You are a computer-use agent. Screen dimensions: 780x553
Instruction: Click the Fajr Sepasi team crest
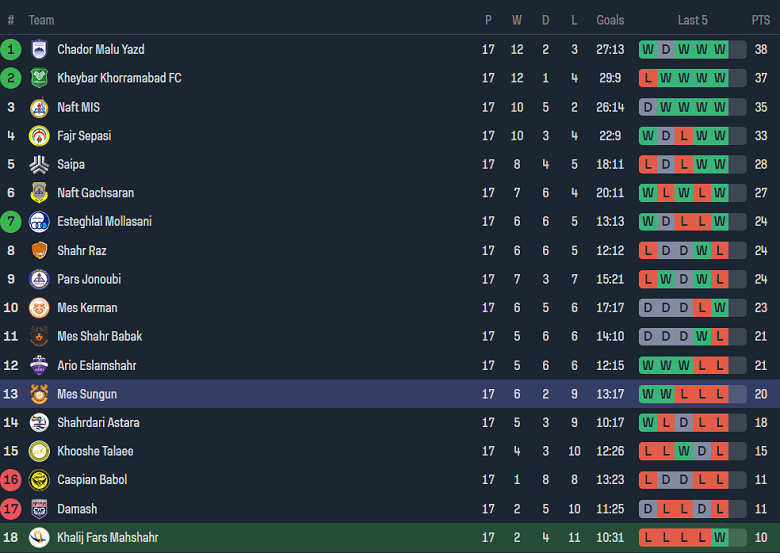(x=39, y=136)
